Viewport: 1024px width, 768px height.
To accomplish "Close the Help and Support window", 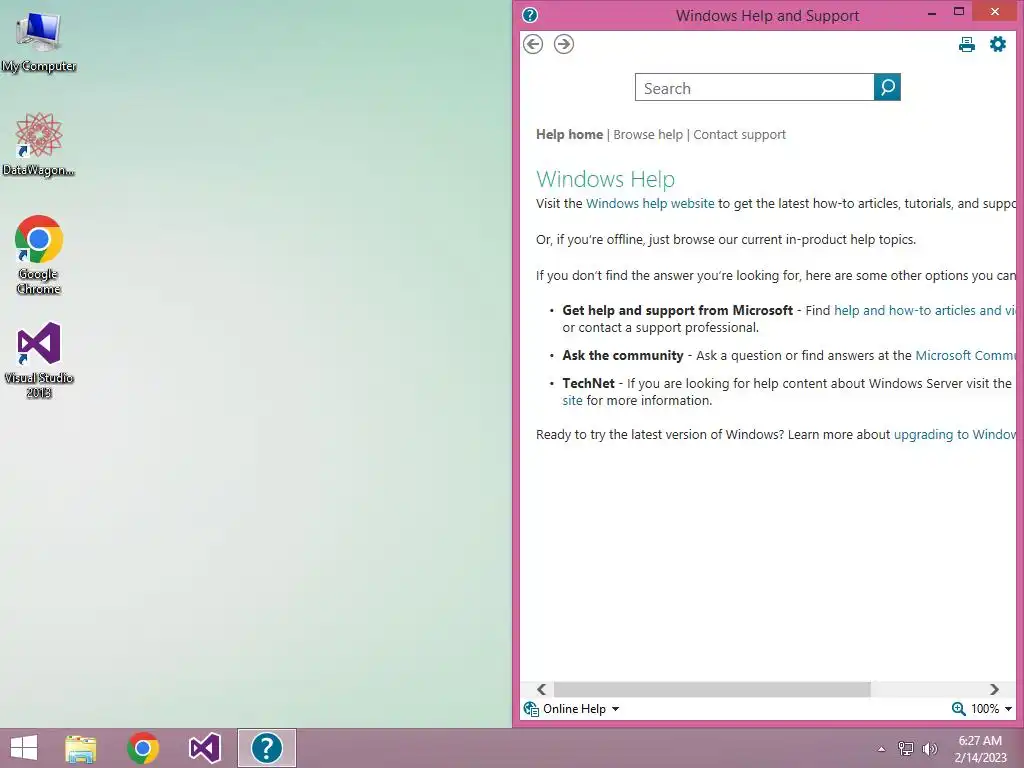I will coord(995,12).
